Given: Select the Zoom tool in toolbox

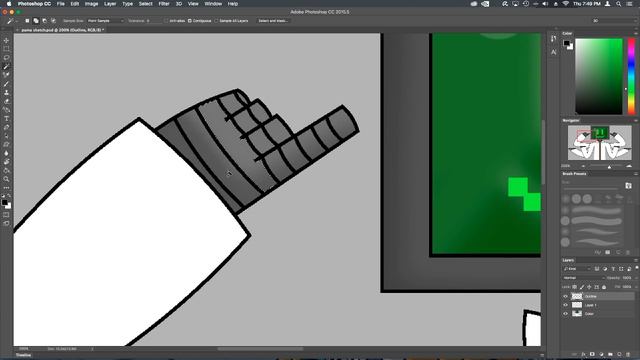Looking at the screenshot, I should click(6, 179).
